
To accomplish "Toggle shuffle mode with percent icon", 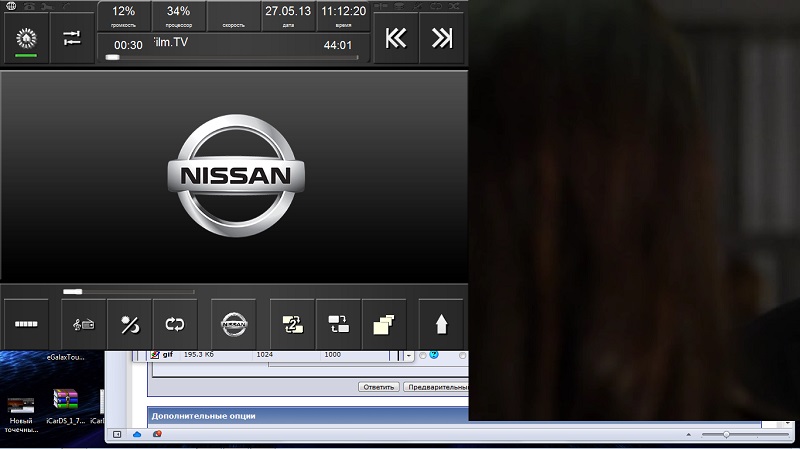I will (130, 324).
